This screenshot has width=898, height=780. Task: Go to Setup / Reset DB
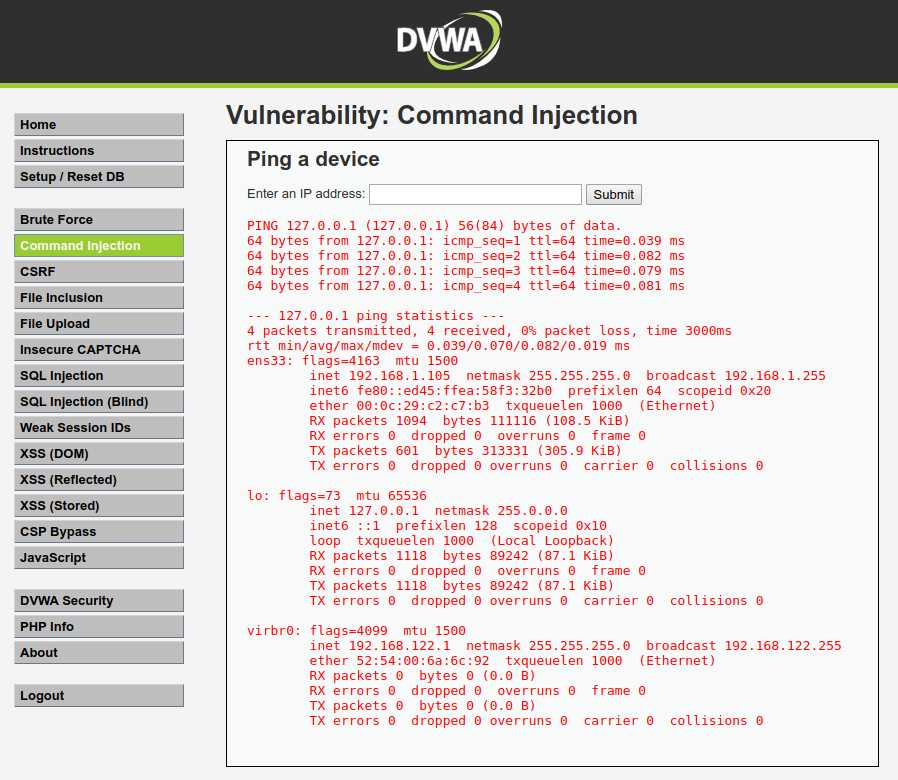tap(99, 176)
